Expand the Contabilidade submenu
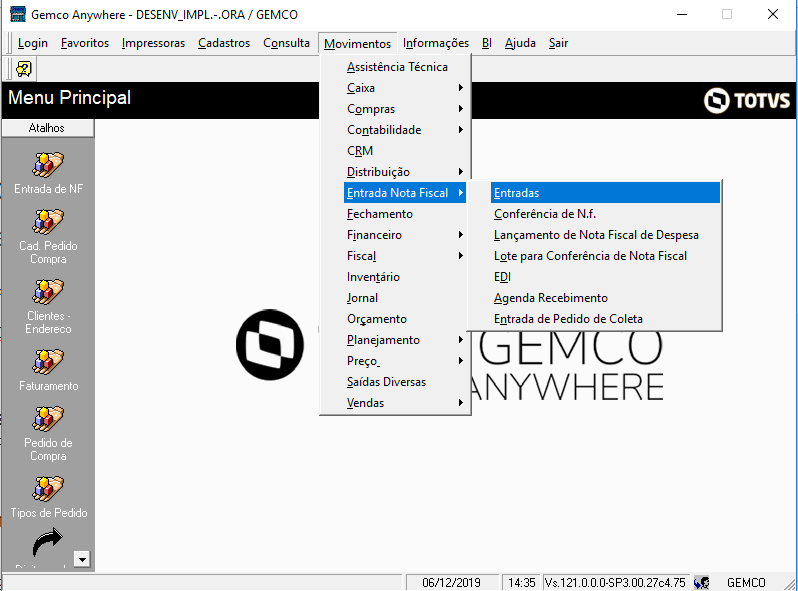 [x=405, y=130]
